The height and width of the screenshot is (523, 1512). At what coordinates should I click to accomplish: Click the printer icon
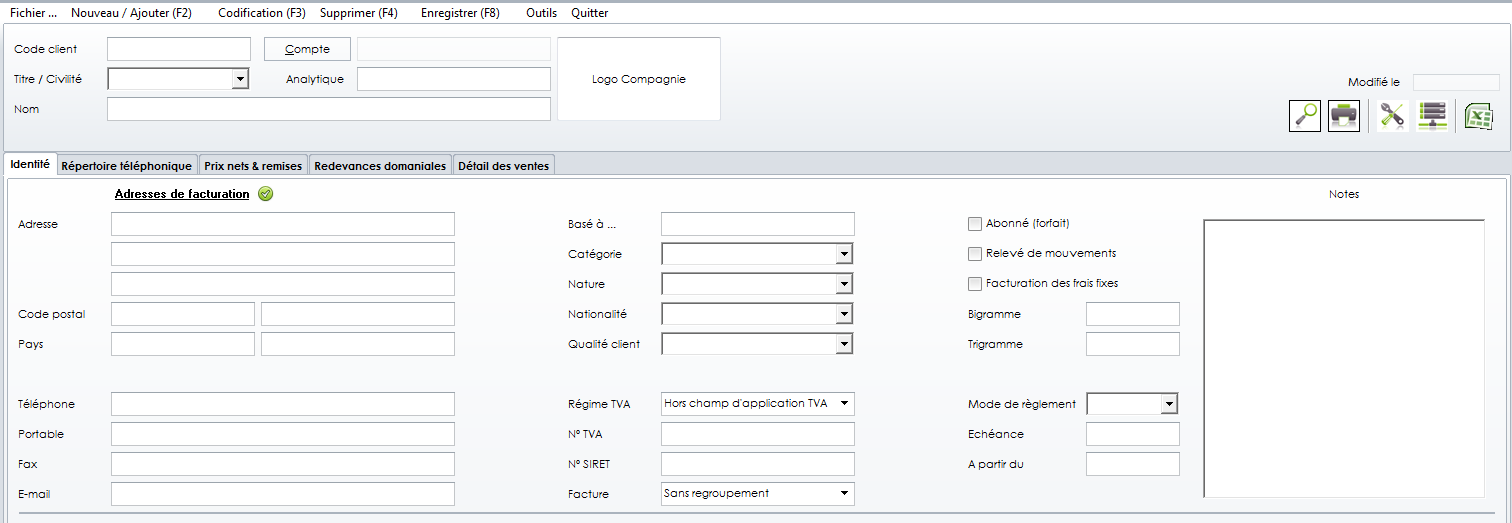pyautogui.click(x=1343, y=116)
